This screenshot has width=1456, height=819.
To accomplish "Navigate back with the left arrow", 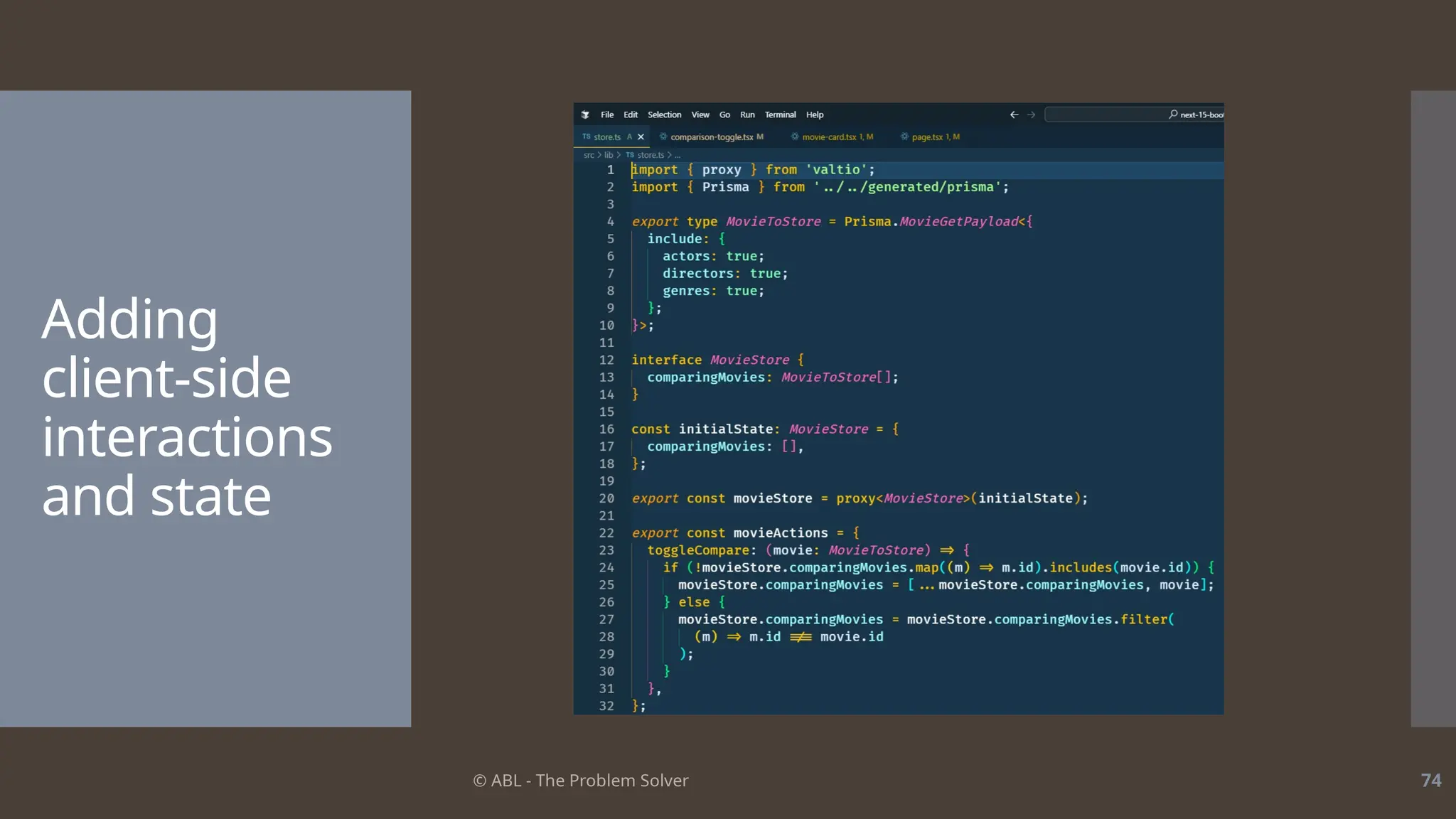I will [1015, 114].
